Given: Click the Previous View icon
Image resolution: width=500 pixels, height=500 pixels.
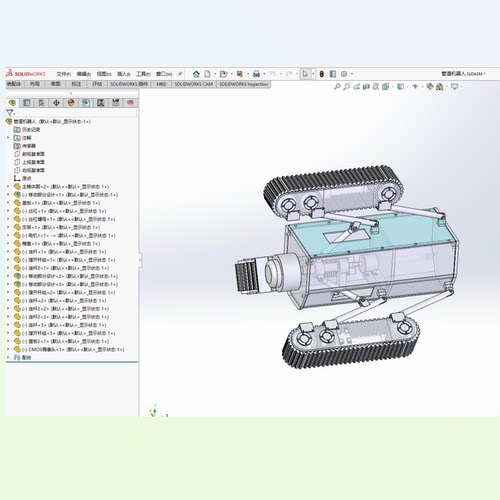Looking at the screenshot, I should click(357, 87).
